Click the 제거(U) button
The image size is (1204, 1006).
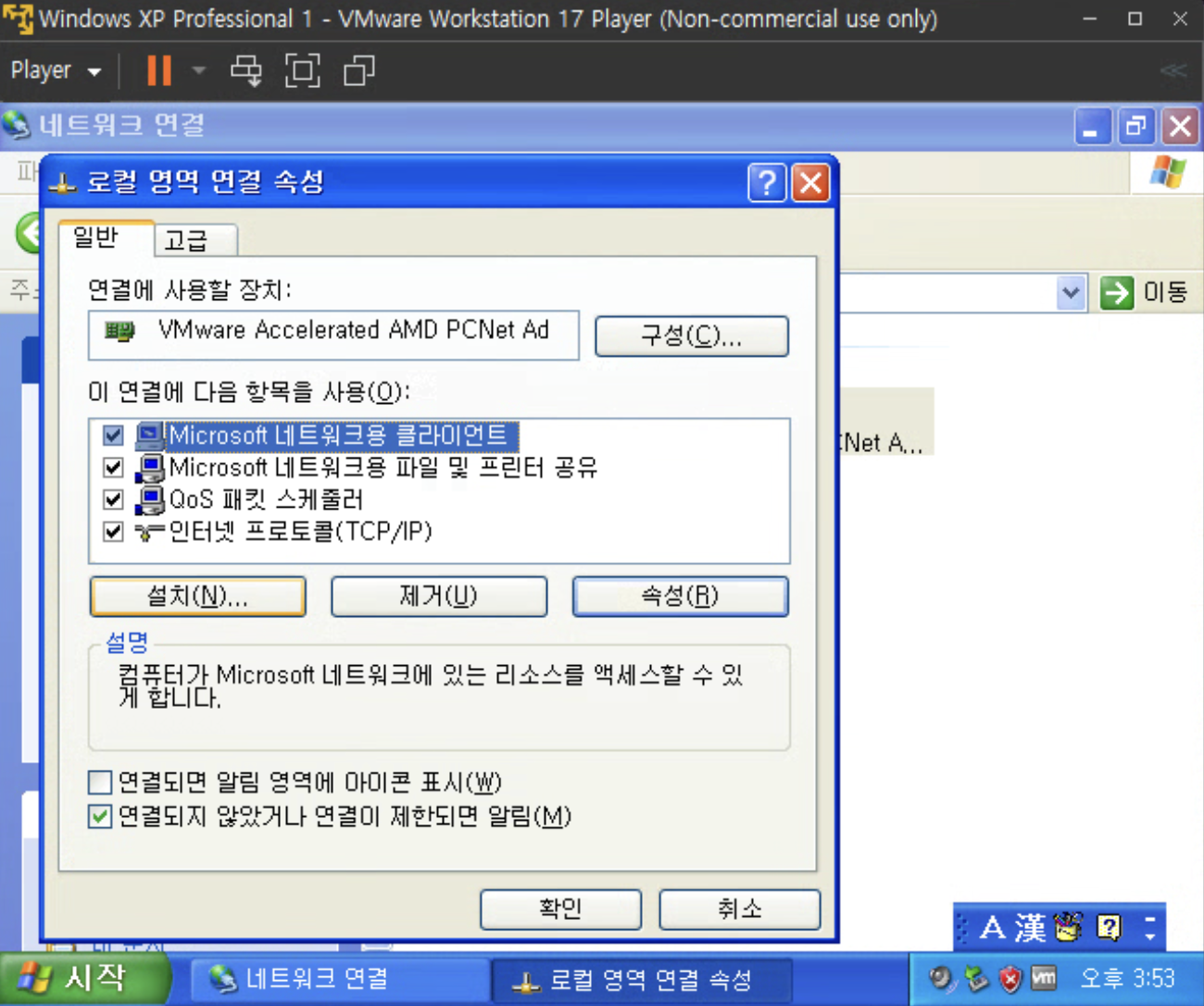click(439, 597)
